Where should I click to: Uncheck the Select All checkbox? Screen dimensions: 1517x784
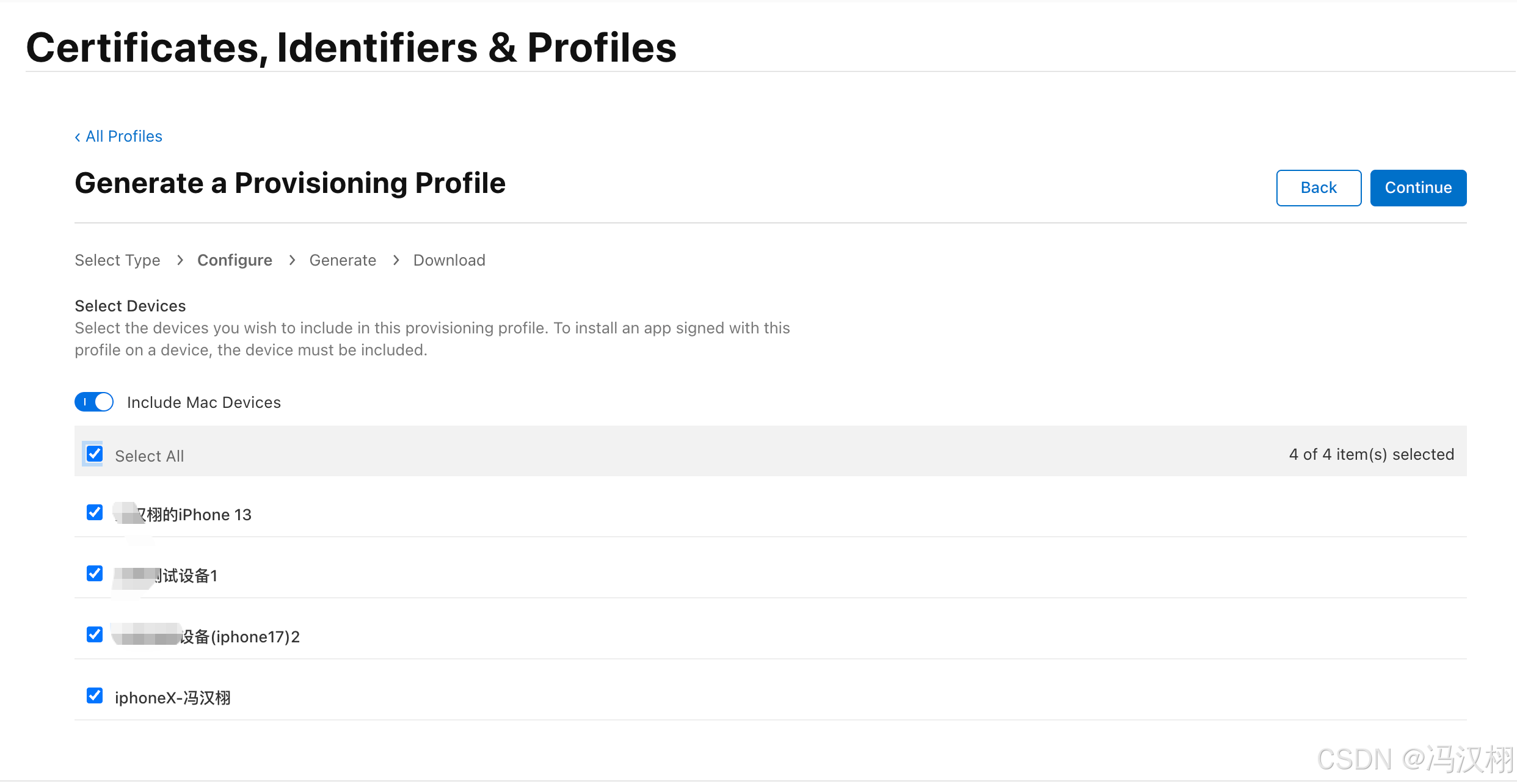(x=94, y=454)
